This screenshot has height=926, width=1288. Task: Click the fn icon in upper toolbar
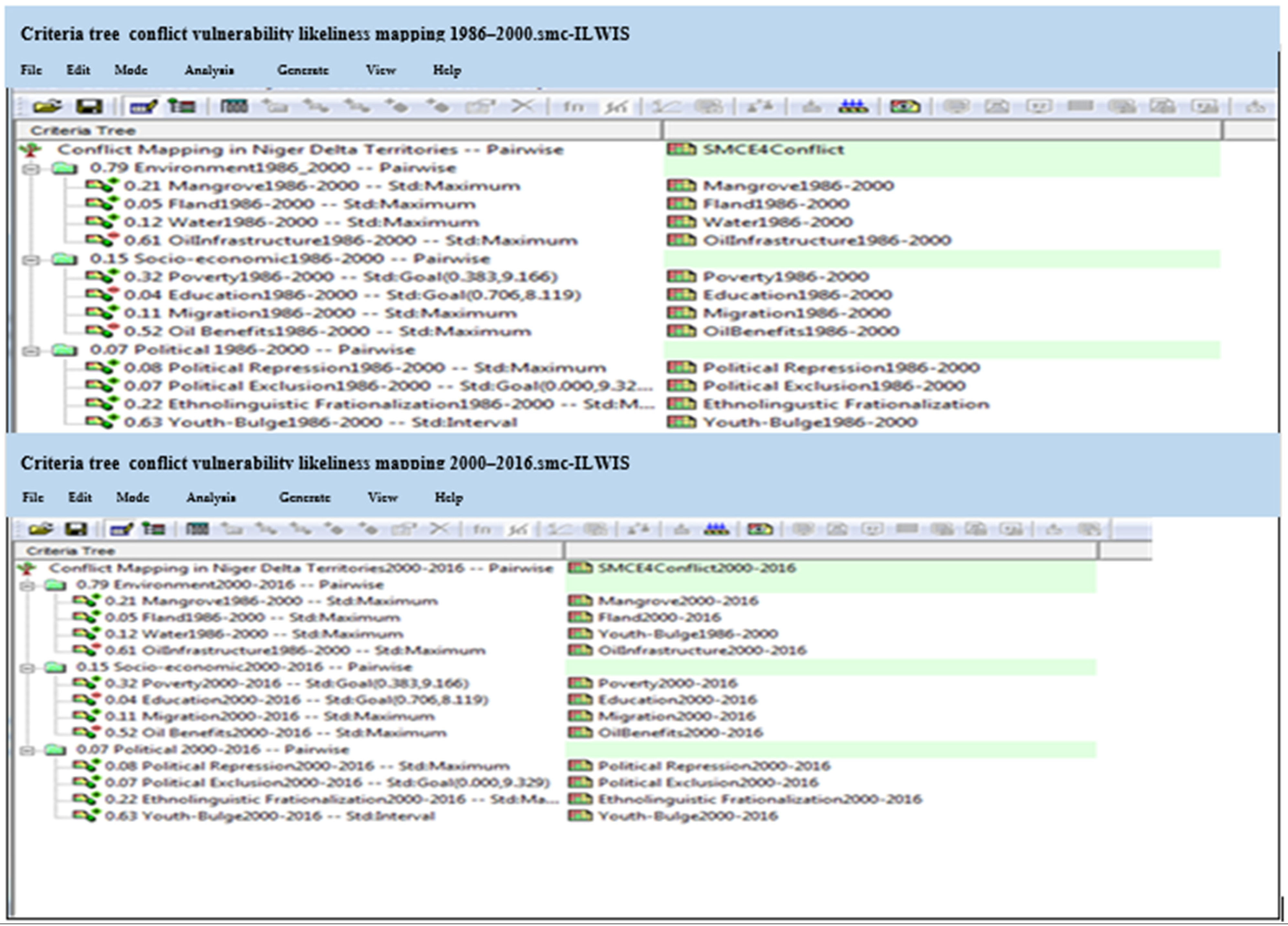click(x=573, y=106)
